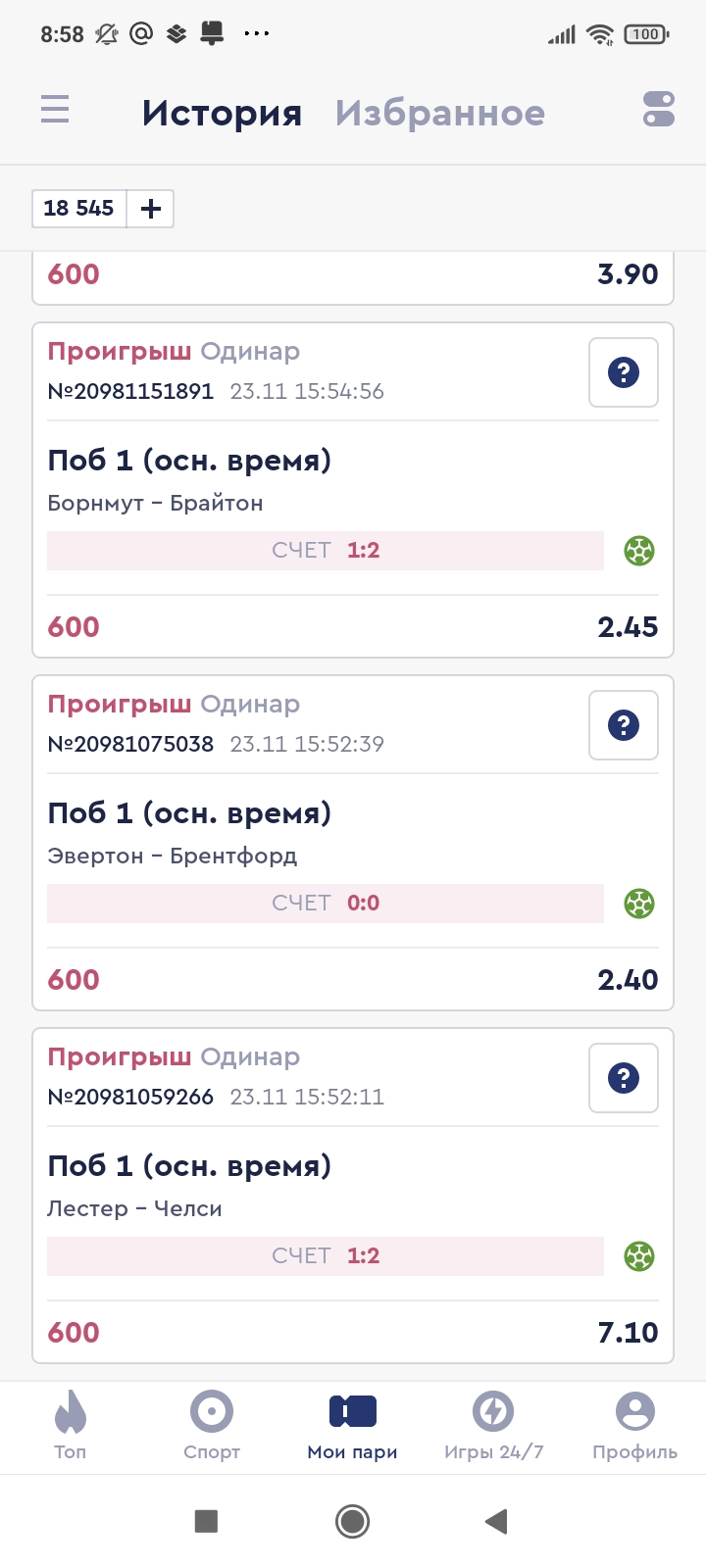Screen dimensions: 706x1568
Task: Select the История tab
Action: pos(222,114)
